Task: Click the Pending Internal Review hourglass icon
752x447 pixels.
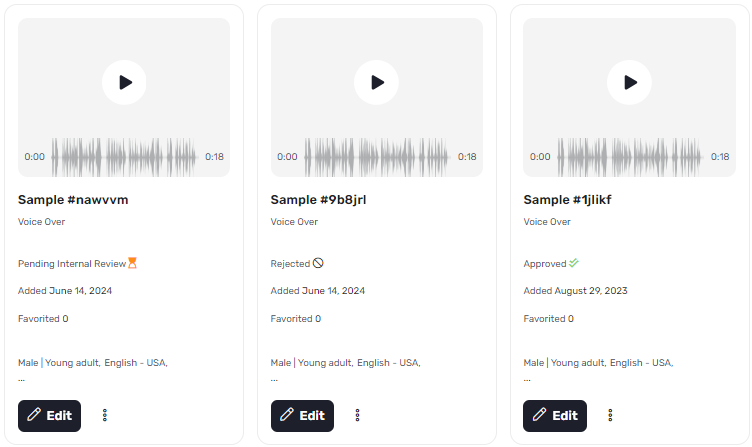Action: click(x=132, y=263)
